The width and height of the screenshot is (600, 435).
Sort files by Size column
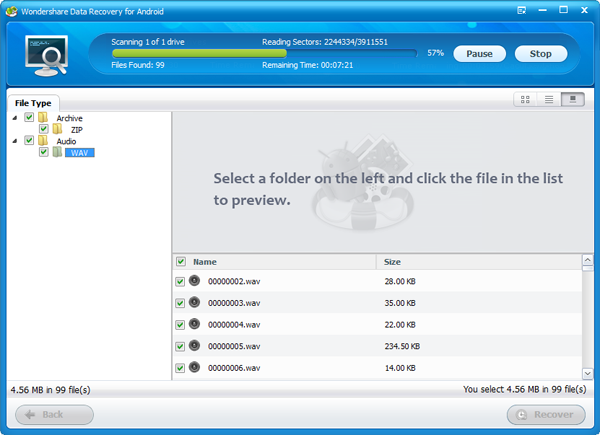pos(478,262)
